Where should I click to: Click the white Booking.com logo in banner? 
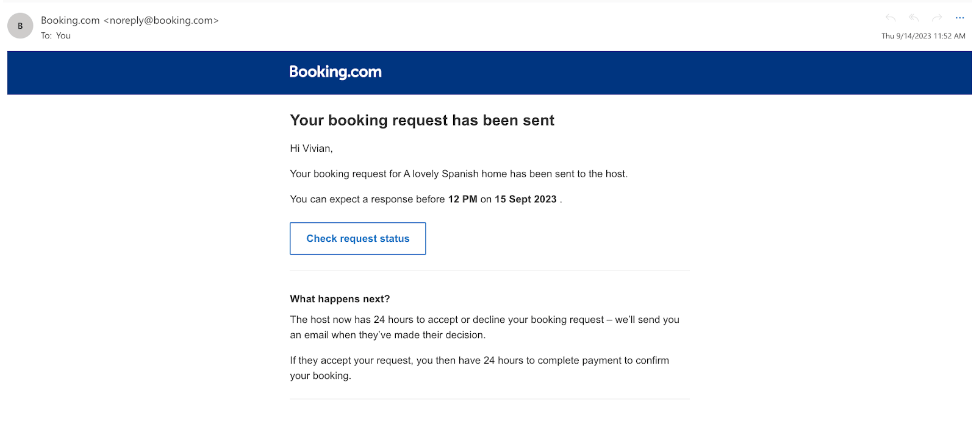335,72
